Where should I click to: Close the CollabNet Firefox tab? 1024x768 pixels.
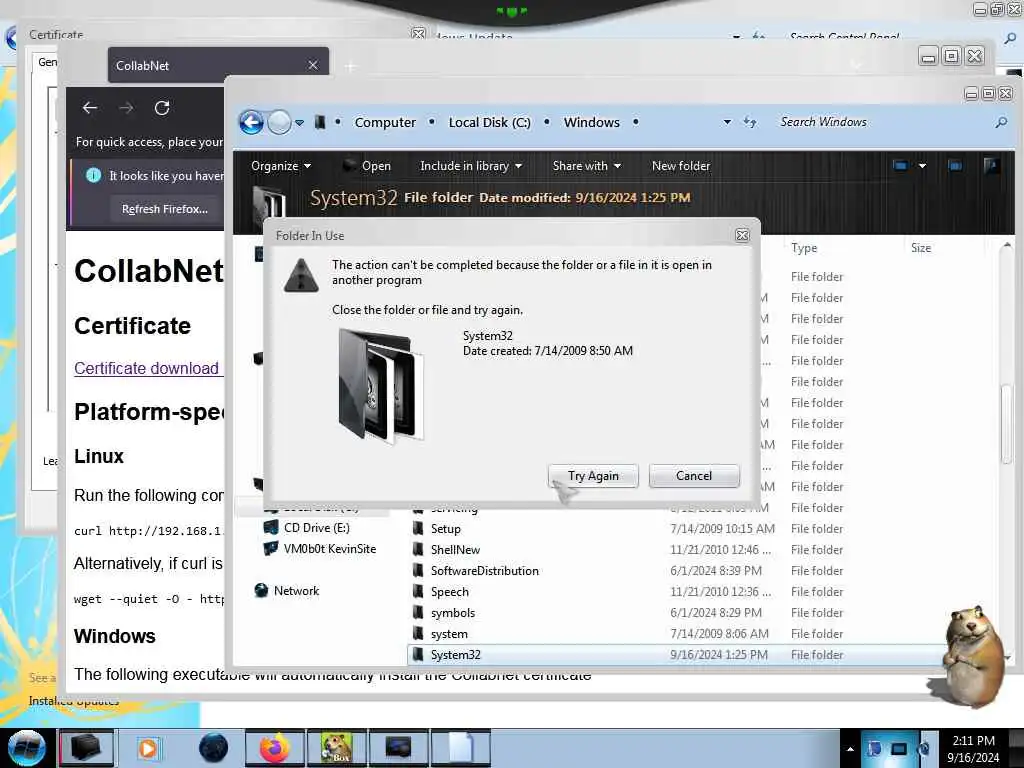(x=313, y=65)
